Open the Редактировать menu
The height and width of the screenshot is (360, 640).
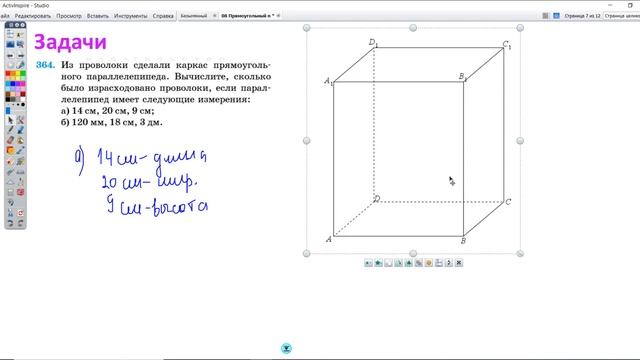click(33, 16)
